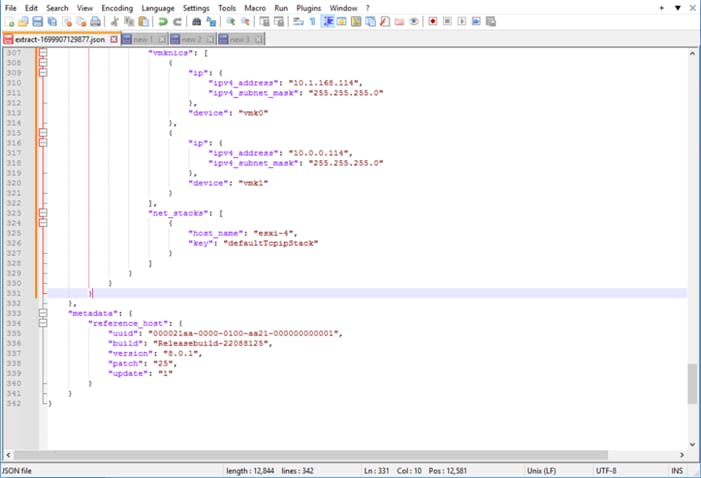
Task: Click the Replace toolbar icon
Action: click(x=211, y=21)
